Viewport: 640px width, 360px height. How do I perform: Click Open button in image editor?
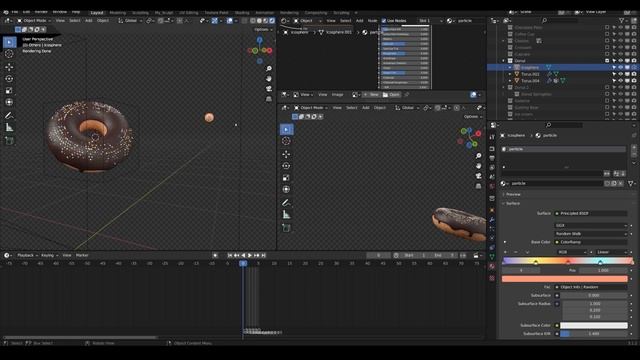pos(391,95)
